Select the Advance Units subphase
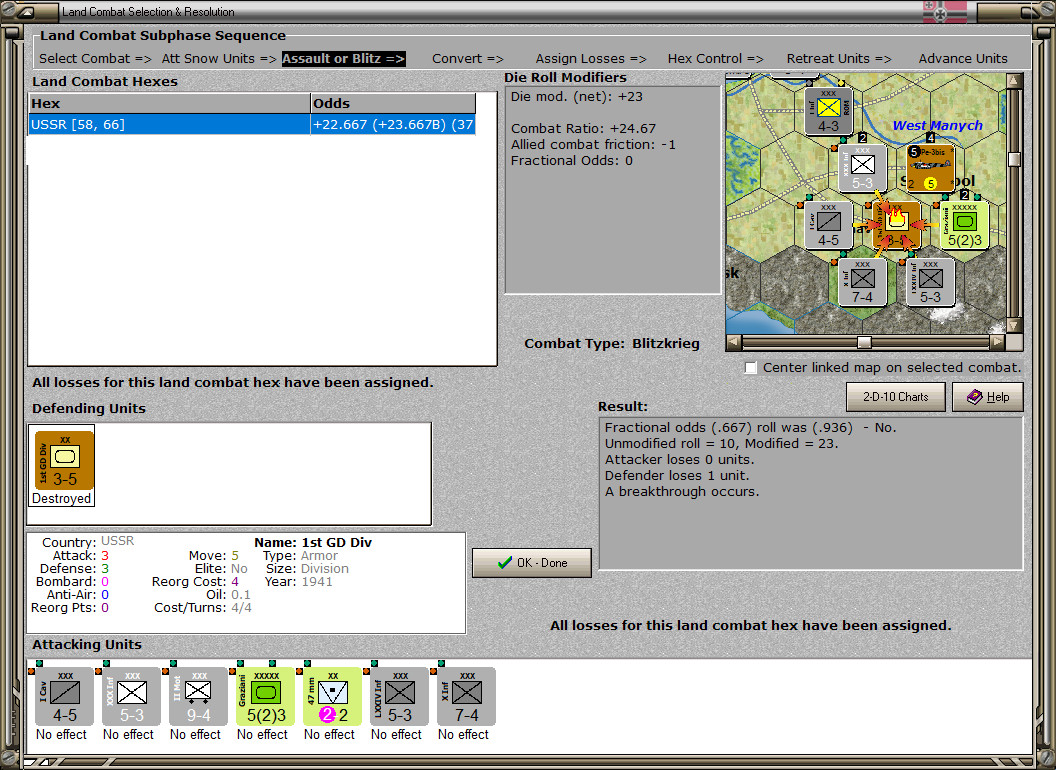 963,59
